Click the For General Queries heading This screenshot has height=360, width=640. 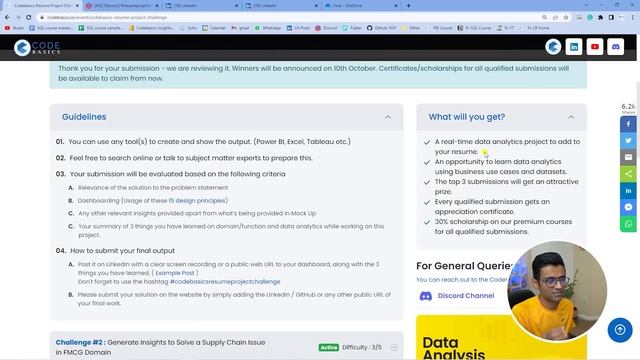[x=464, y=266]
